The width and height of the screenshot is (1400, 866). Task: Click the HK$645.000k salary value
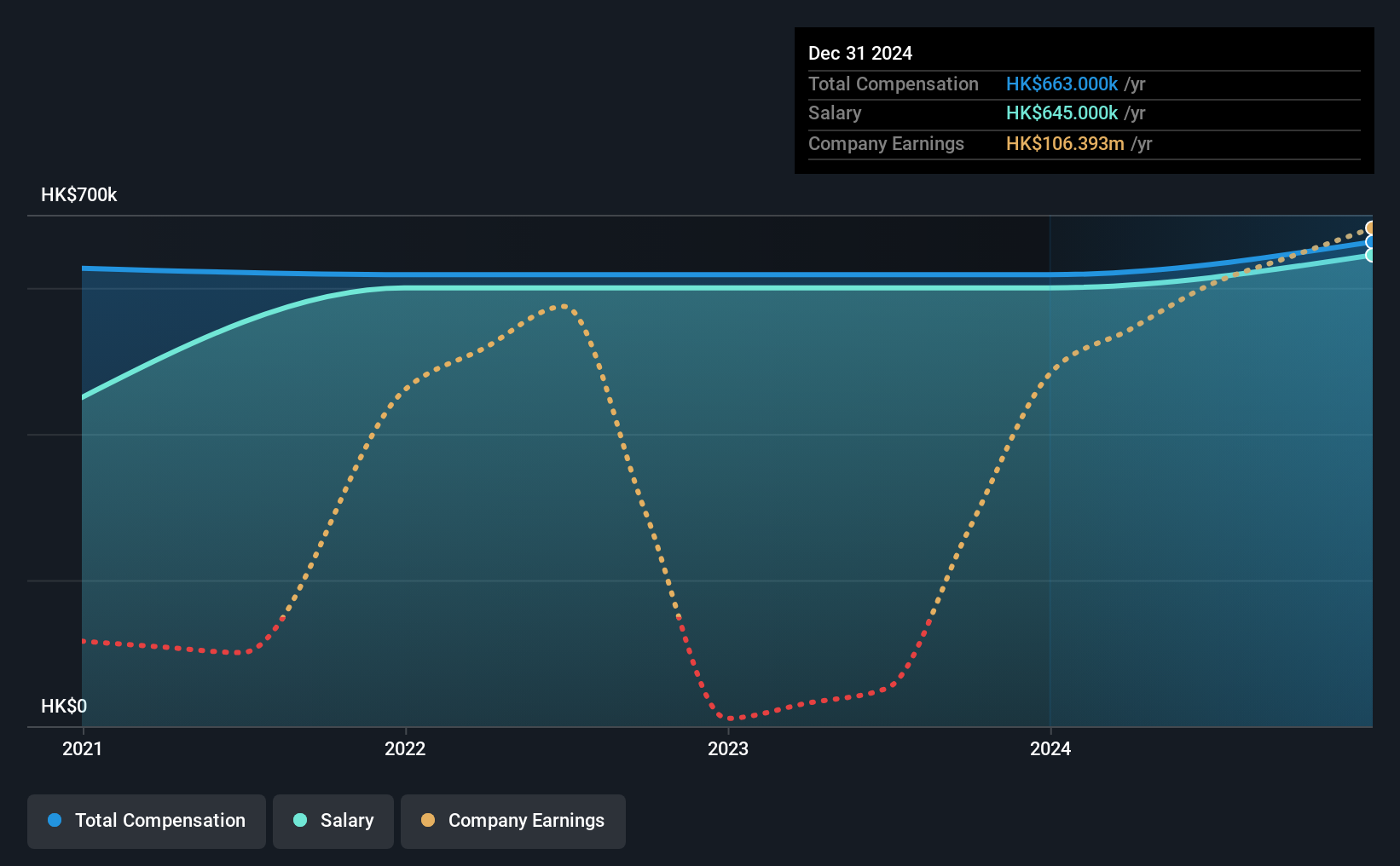tap(1062, 113)
